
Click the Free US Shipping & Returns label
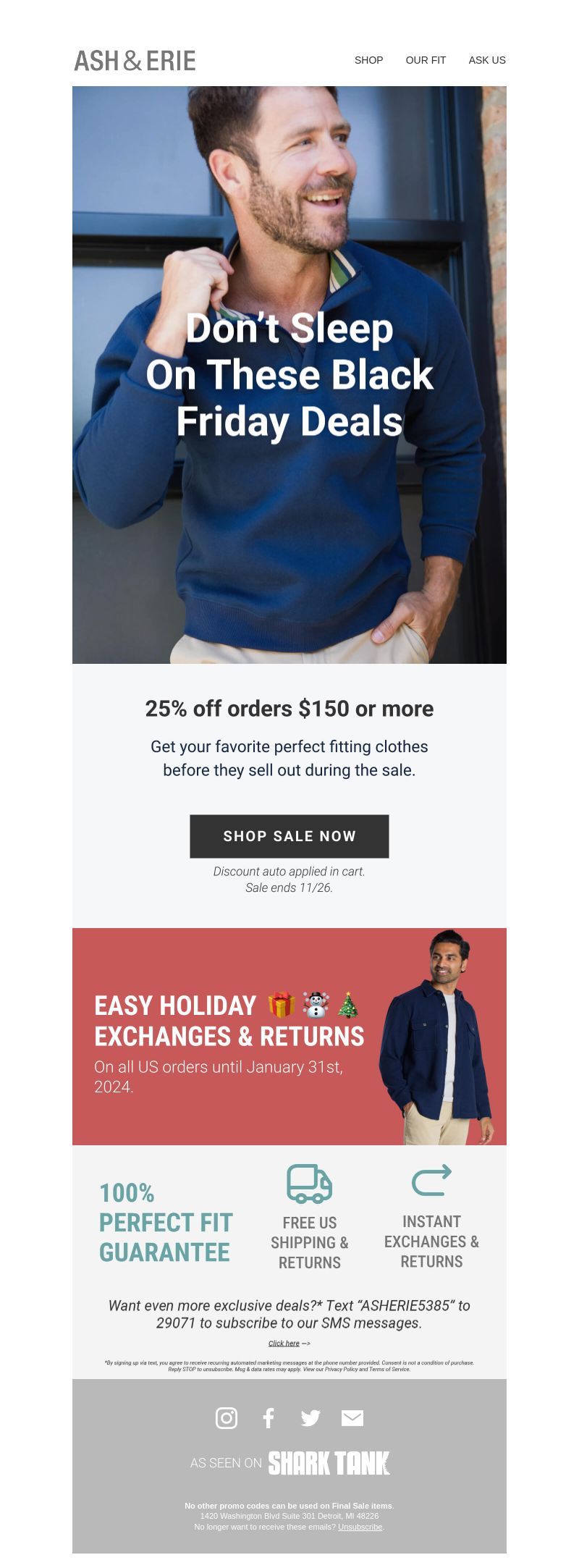coord(310,1243)
